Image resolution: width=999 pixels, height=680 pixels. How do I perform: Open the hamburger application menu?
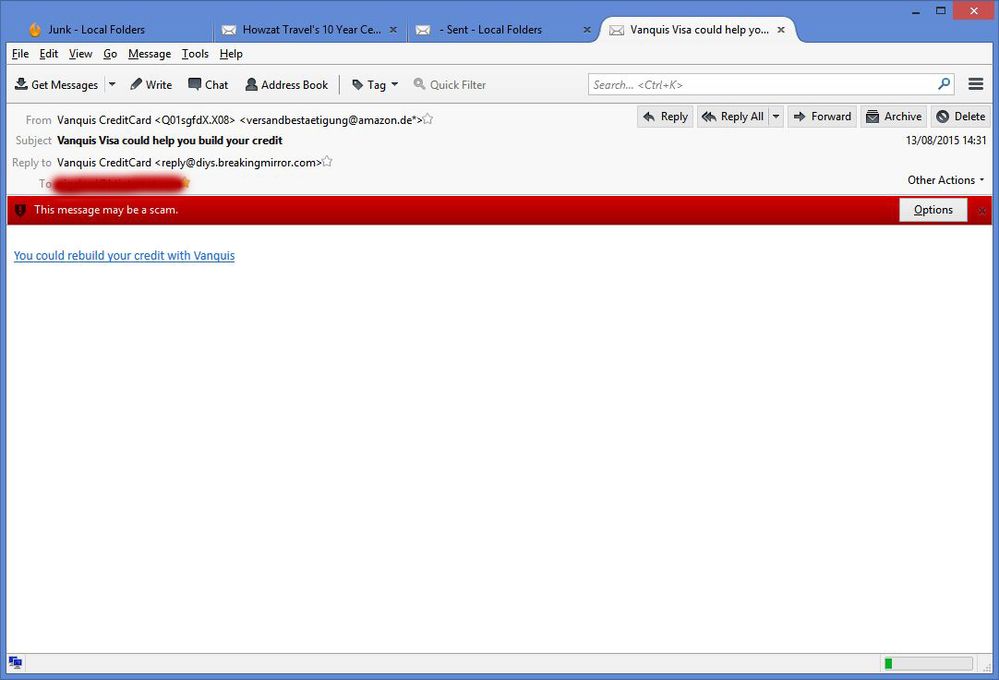pos(975,84)
